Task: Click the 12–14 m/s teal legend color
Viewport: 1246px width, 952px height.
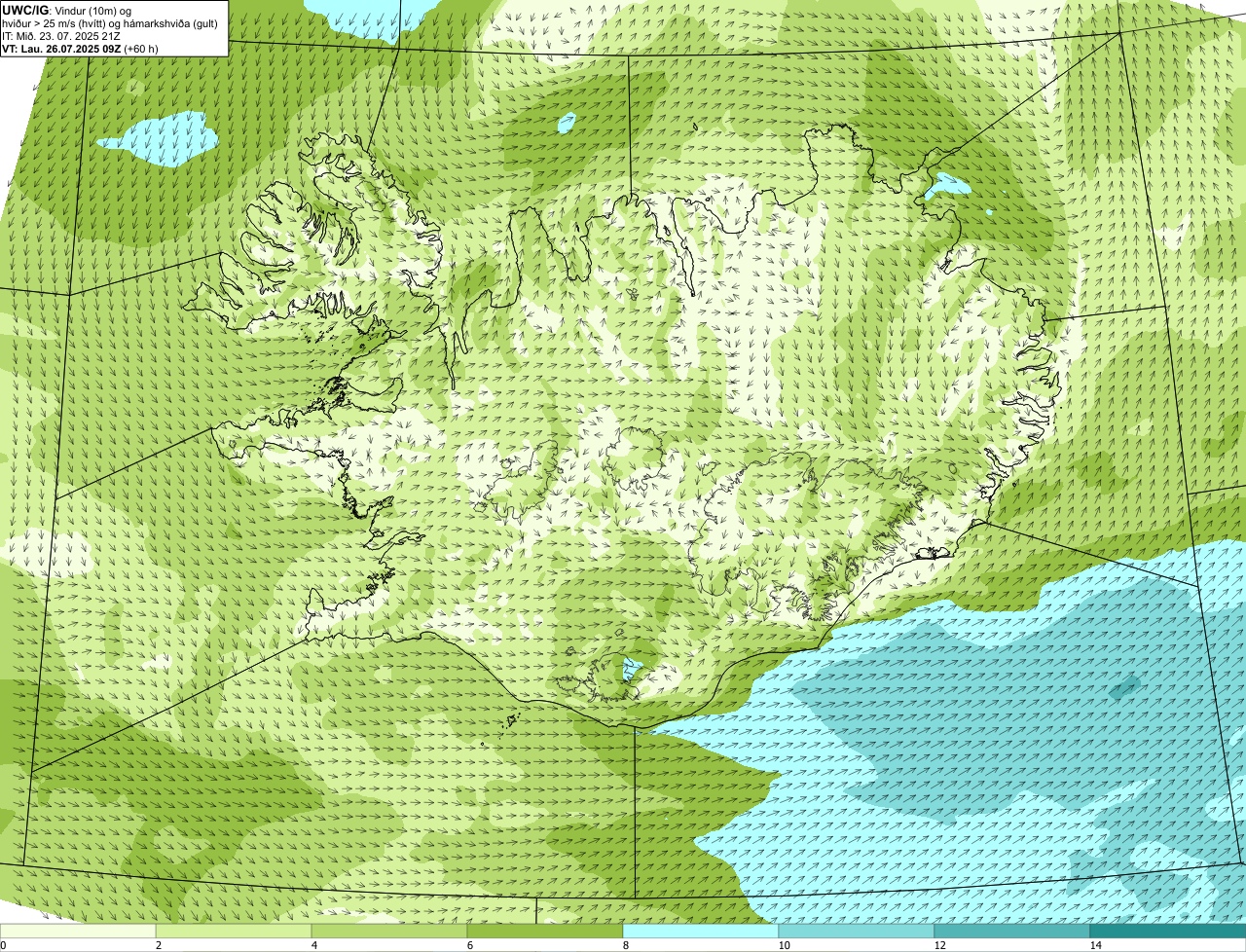Action: pos(1012,932)
